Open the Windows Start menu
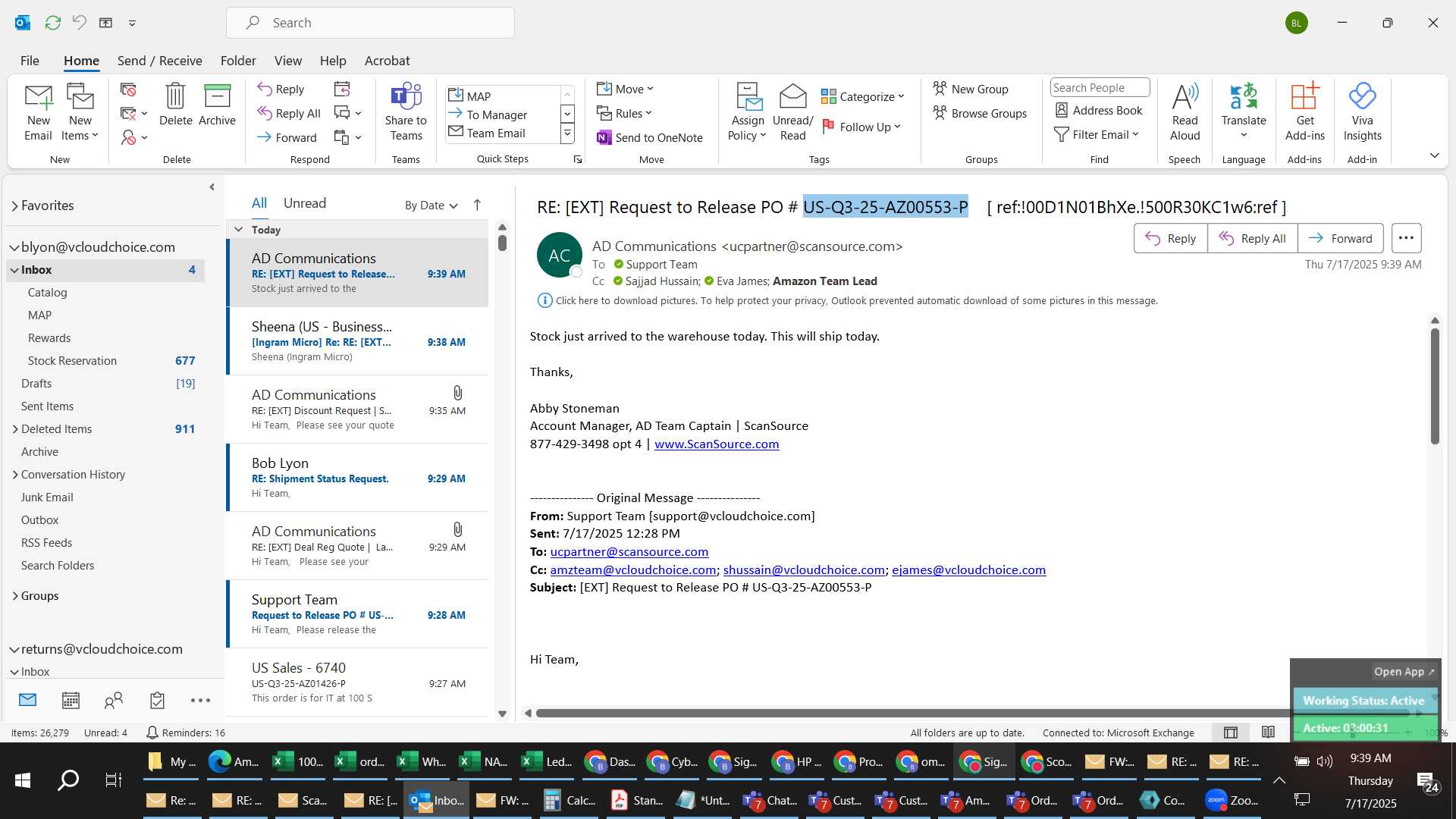Viewport: 1456px width, 819px height. point(23,780)
